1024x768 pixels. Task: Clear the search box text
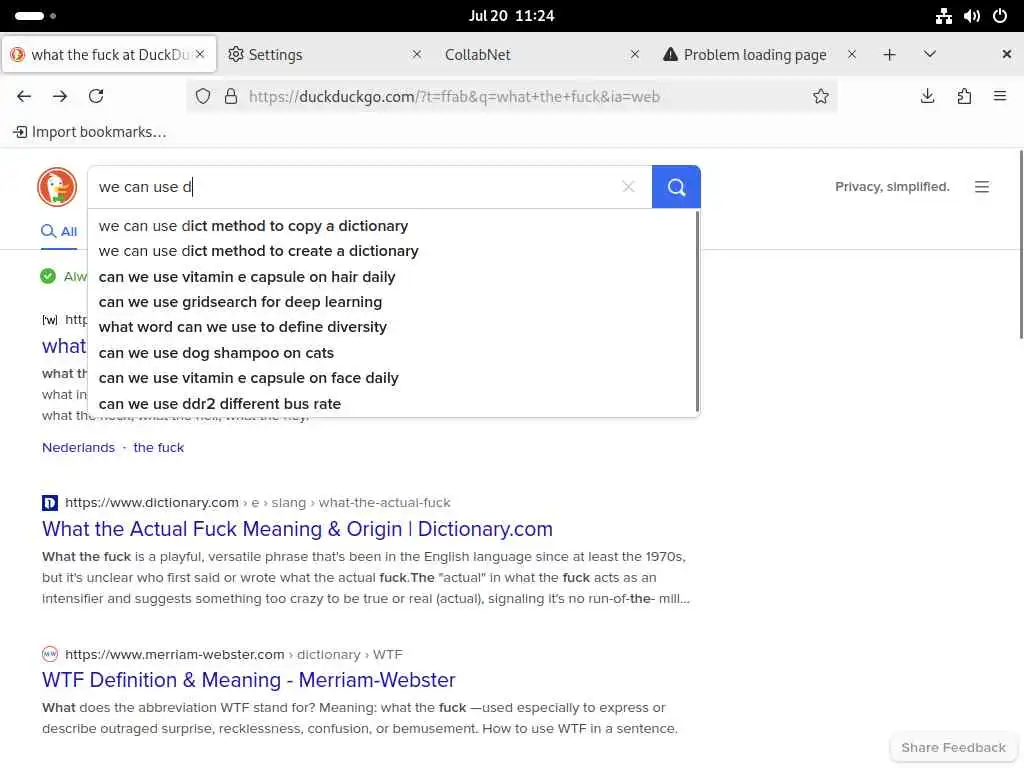[x=628, y=187]
